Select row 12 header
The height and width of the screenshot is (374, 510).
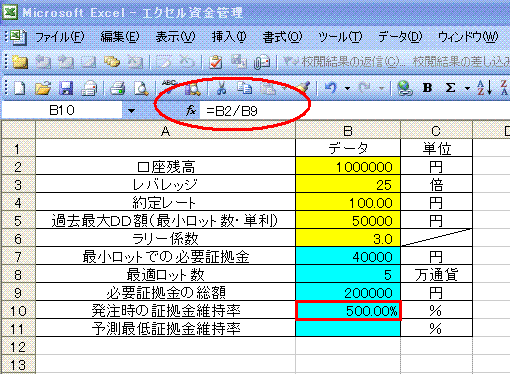tap(18, 347)
